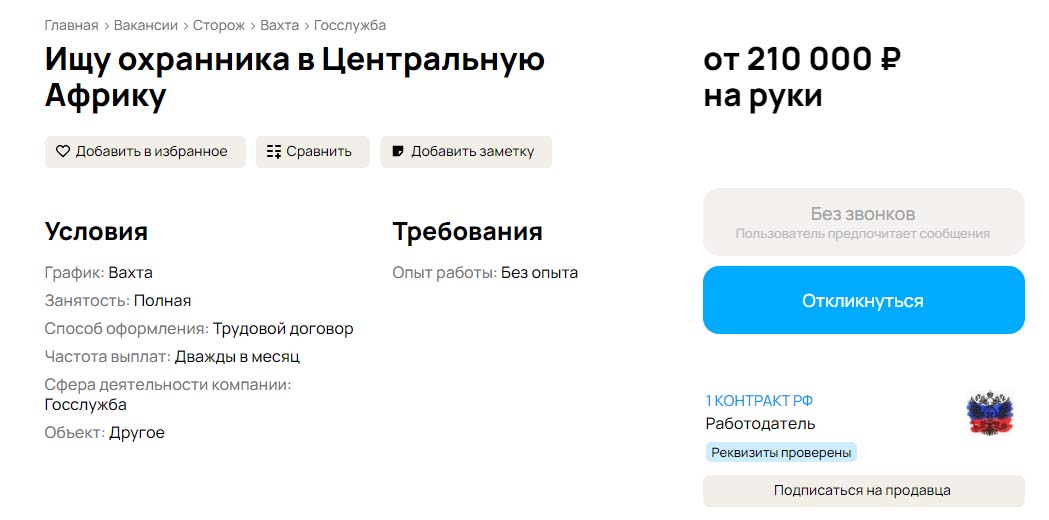Click the Без опыта experience value
Screen dimensions: 1049x520
[539, 273]
